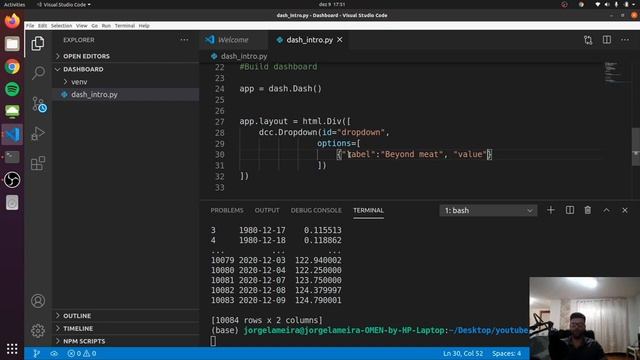
Task: Split the terminal panel
Action: pyautogui.click(x=570, y=210)
